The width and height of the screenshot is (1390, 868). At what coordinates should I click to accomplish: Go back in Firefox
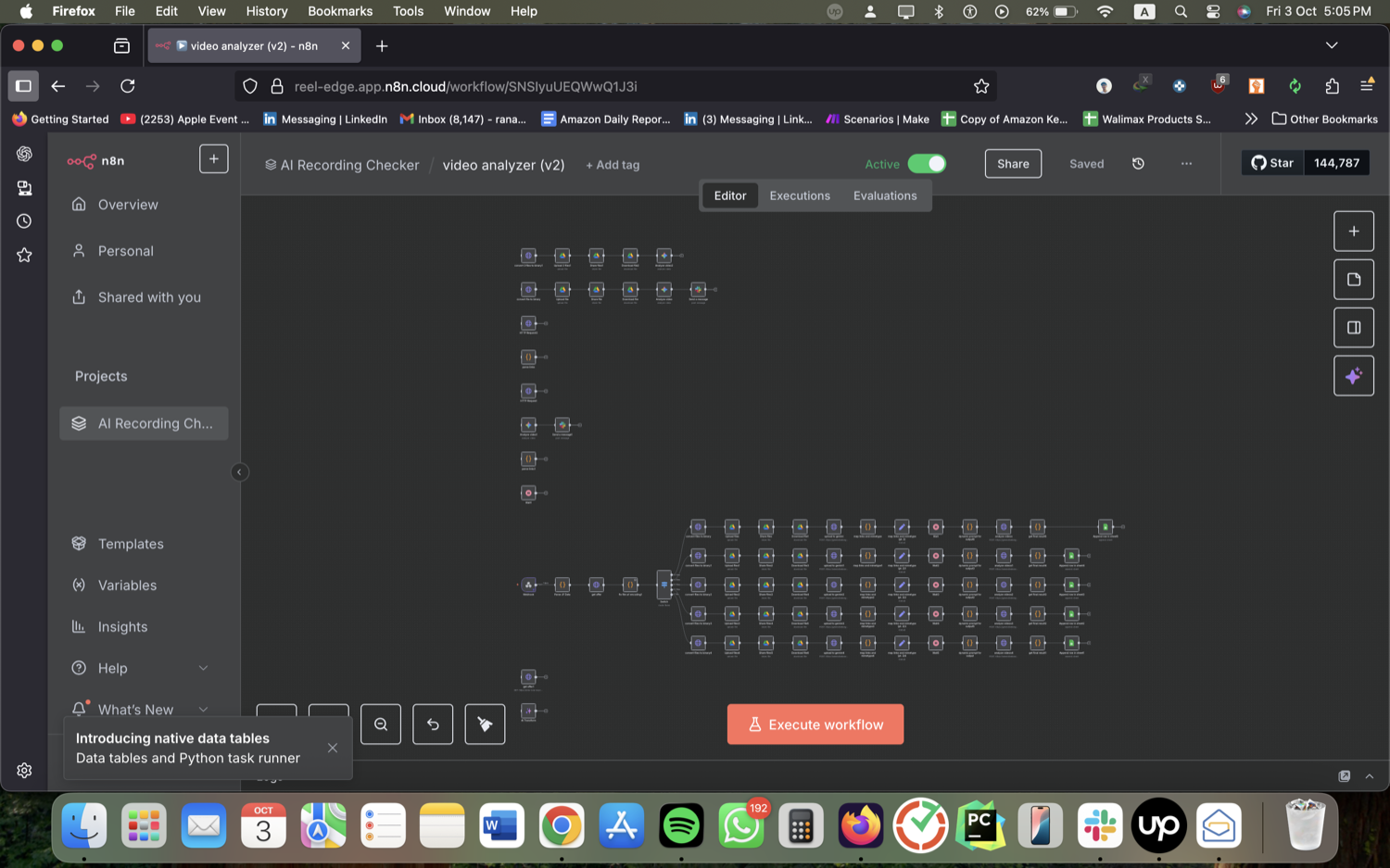tap(58, 86)
